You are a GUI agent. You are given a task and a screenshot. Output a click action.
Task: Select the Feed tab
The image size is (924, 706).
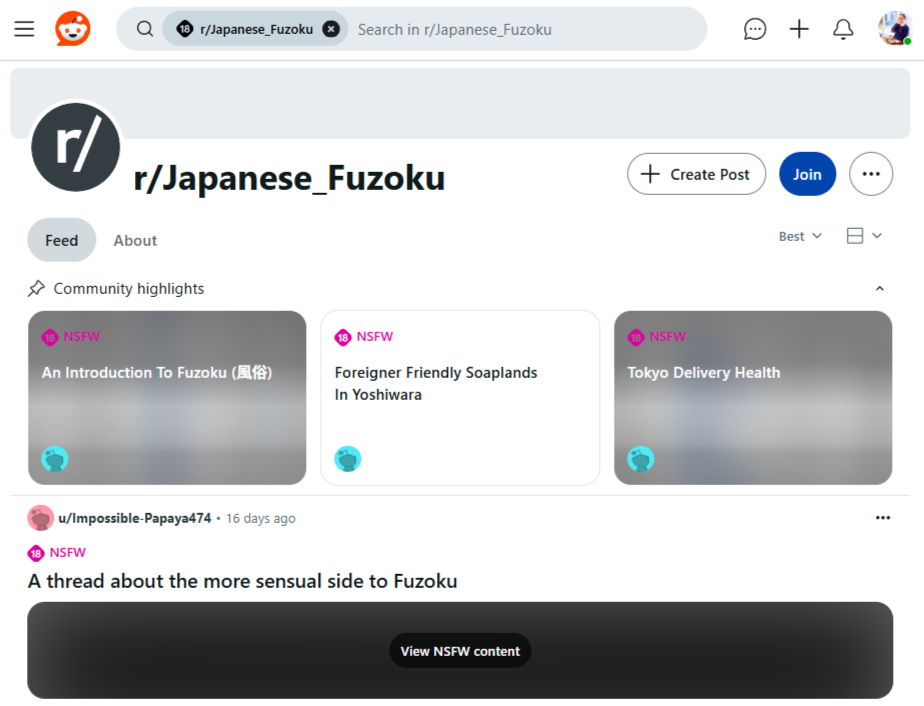coord(61,240)
